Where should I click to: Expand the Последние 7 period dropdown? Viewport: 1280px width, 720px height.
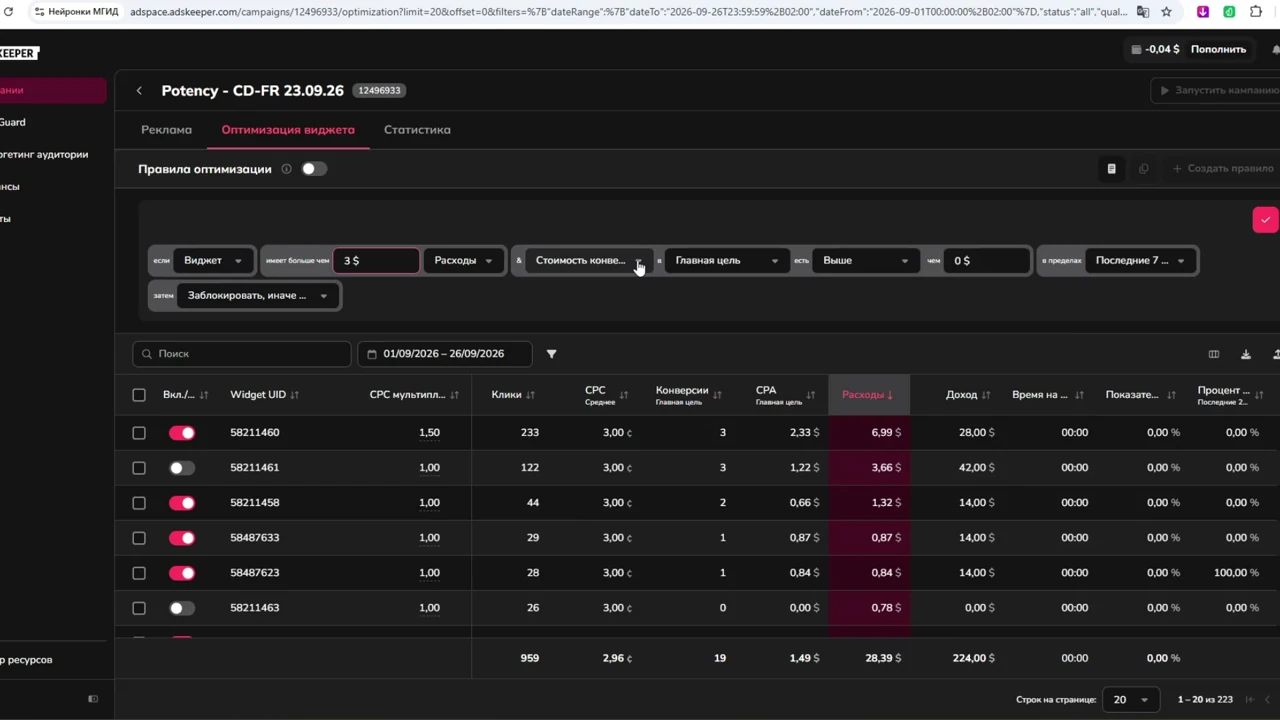pyautogui.click(x=1140, y=261)
